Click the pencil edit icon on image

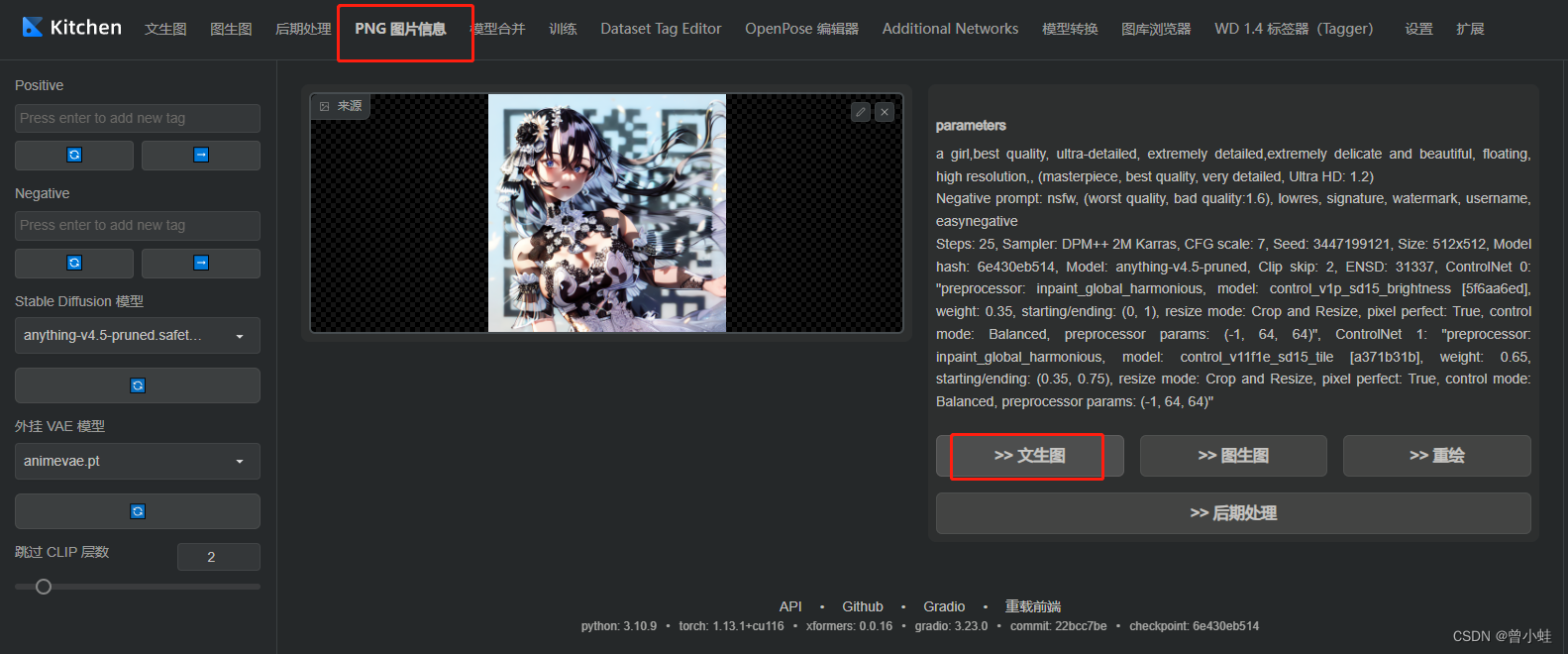tap(861, 112)
